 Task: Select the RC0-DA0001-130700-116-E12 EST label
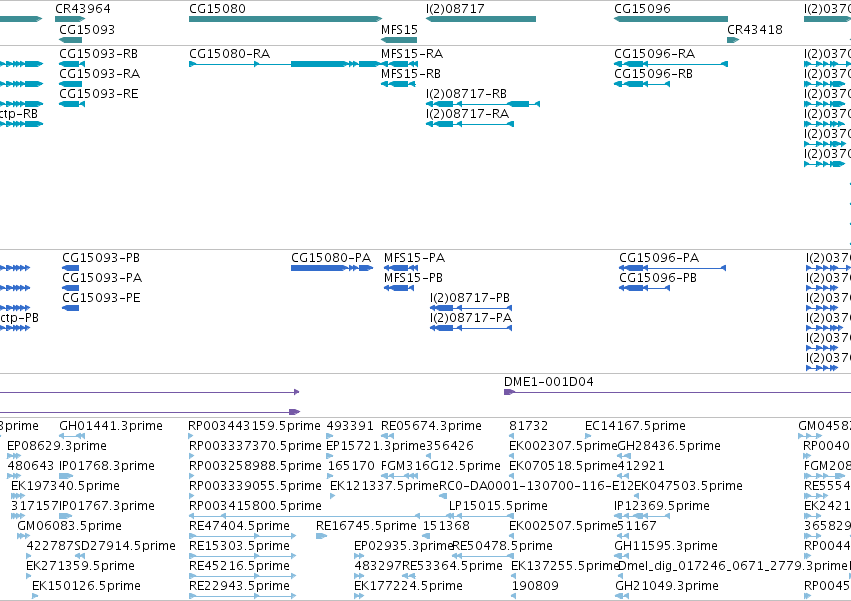coord(536,486)
